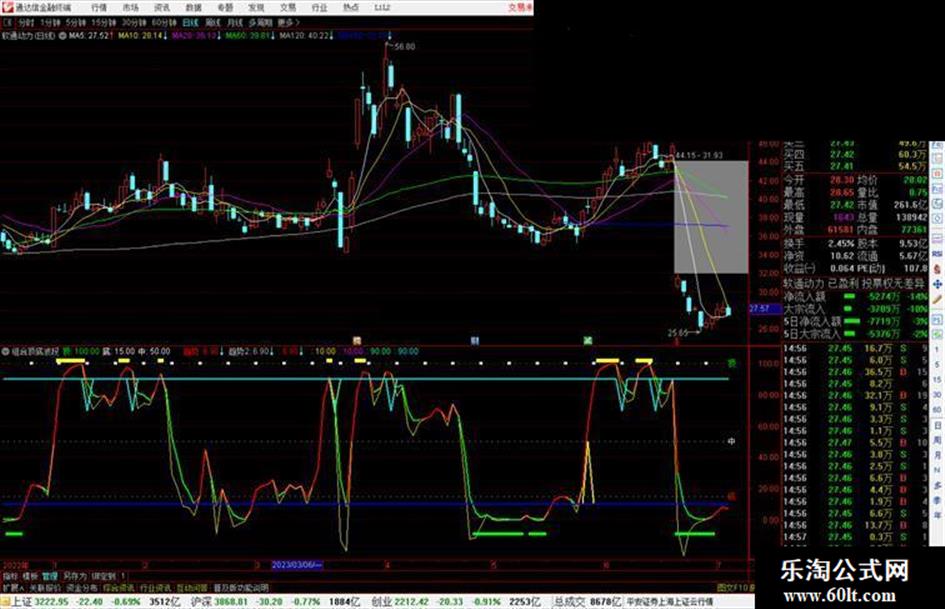Switch to the 月线 monthly period

pos(235,23)
